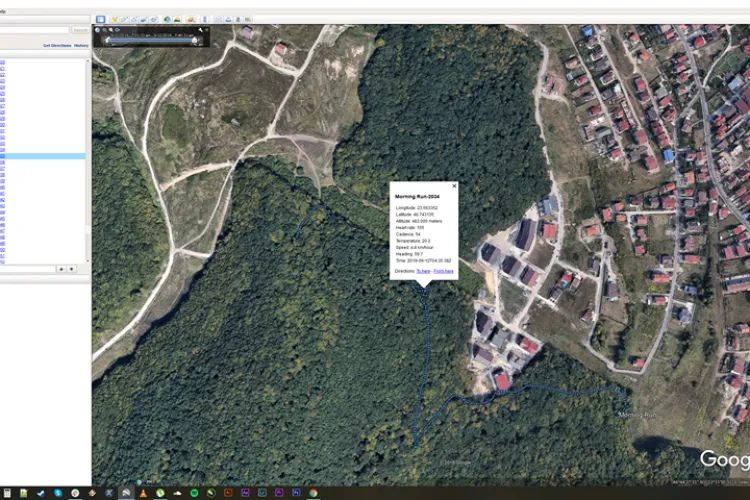The width and height of the screenshot is (750, 500).
Task: Open the planets switcher dropdown
Action: point(190,19)
